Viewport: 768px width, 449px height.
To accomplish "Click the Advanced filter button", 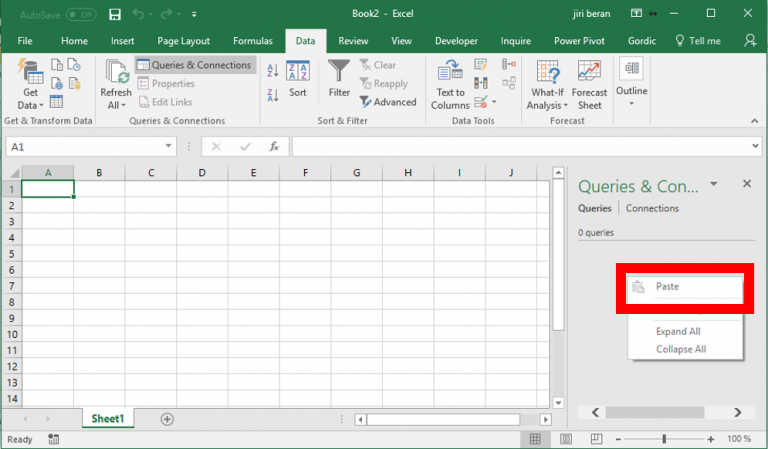I will [388, 102].
